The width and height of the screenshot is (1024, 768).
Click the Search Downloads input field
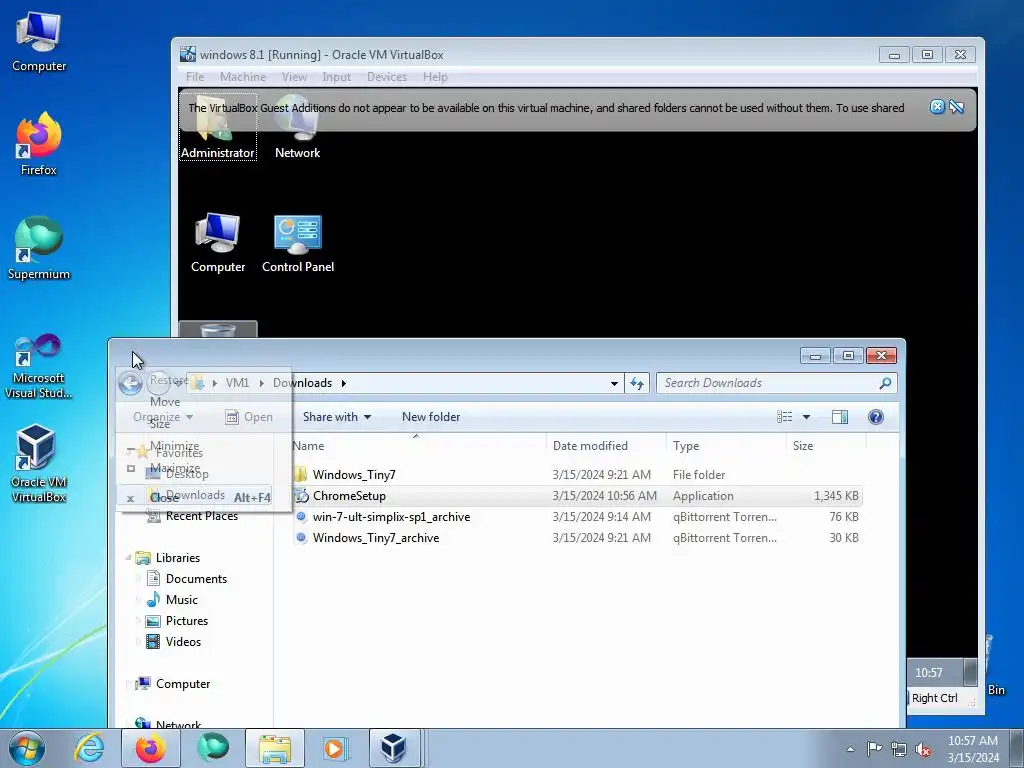[768, 383]
